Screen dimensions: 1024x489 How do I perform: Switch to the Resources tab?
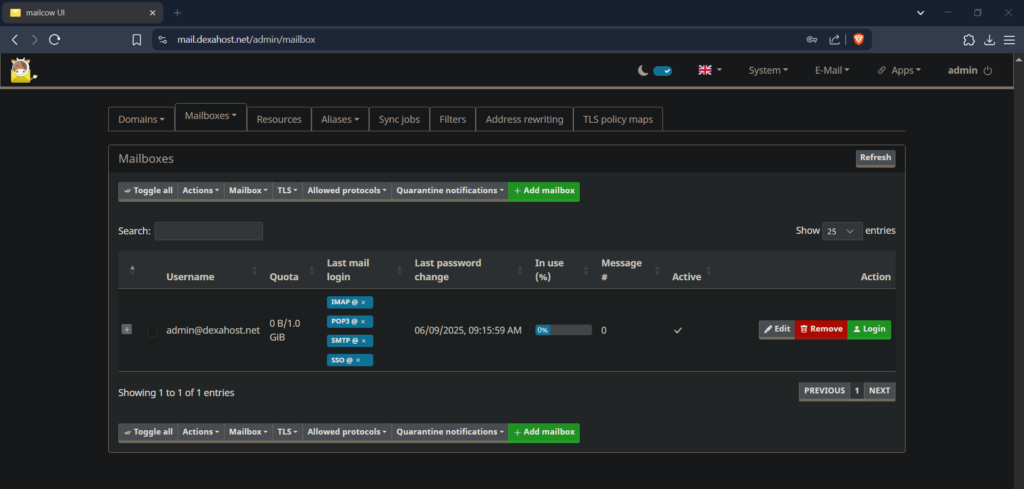point(279,119)
